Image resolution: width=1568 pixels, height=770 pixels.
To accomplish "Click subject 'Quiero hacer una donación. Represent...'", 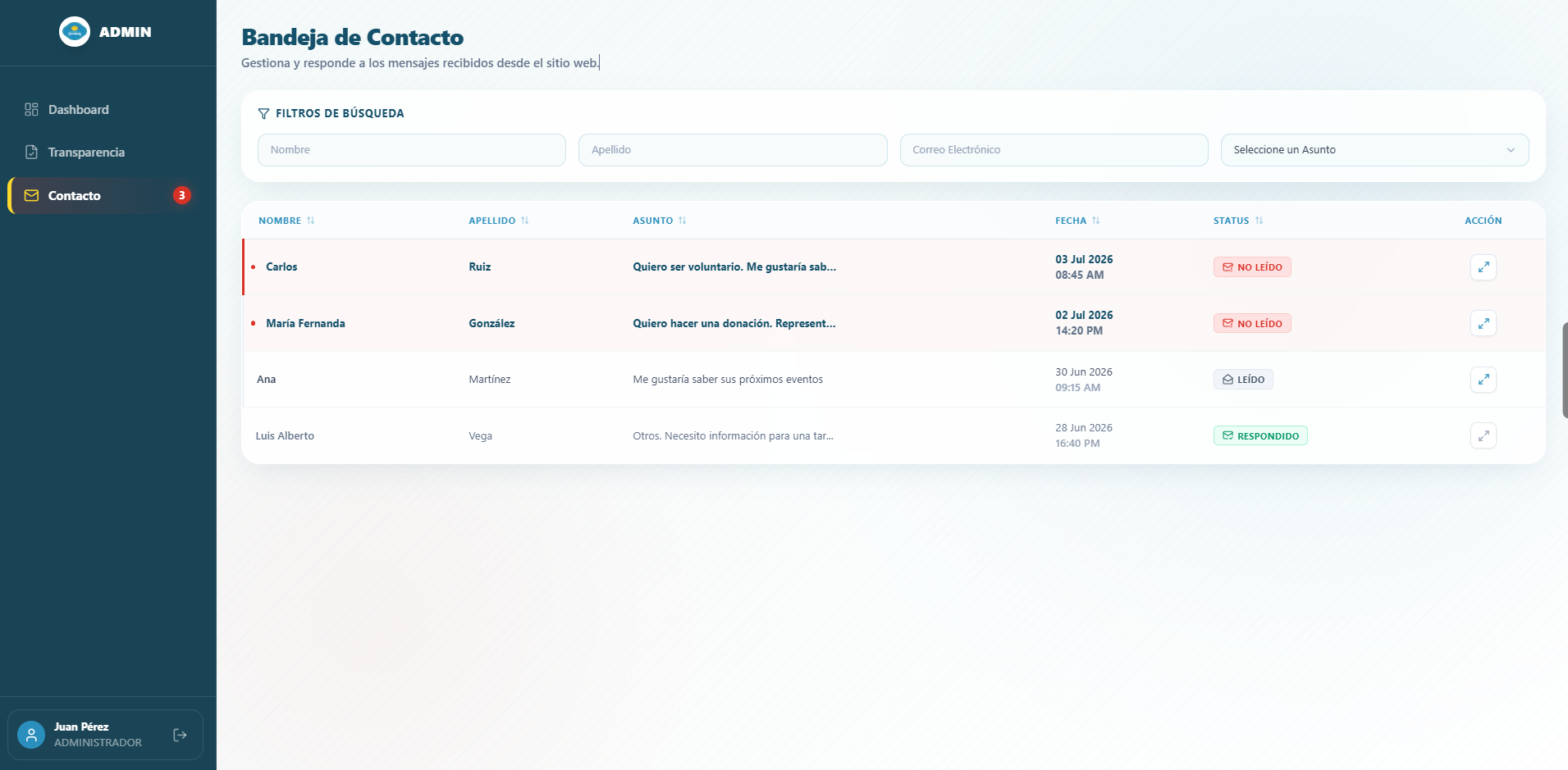I will pos(734,324).
